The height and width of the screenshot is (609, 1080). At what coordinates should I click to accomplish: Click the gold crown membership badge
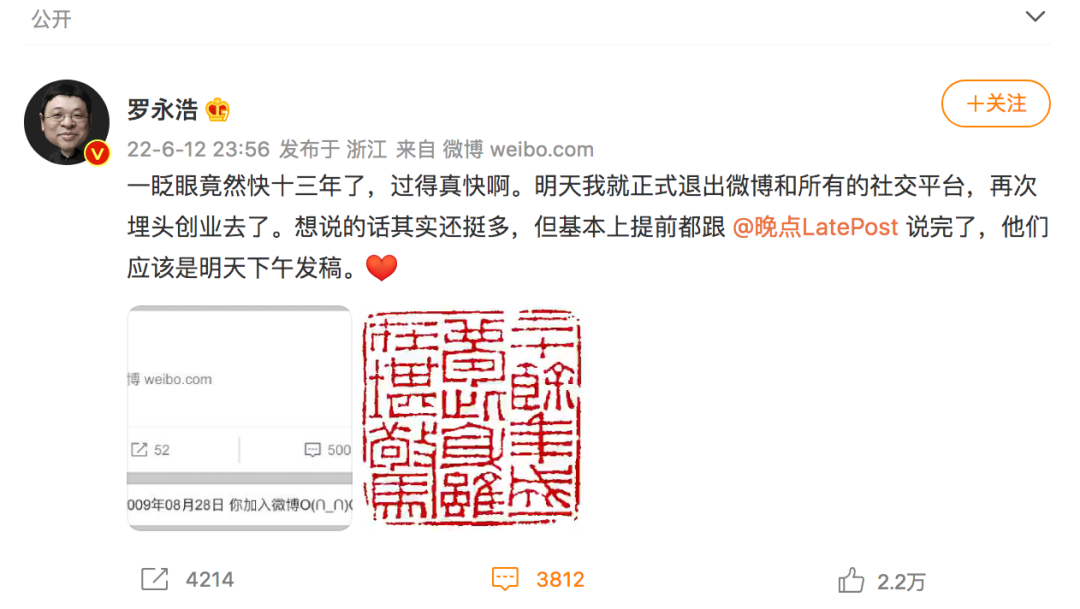click(218, 110)
